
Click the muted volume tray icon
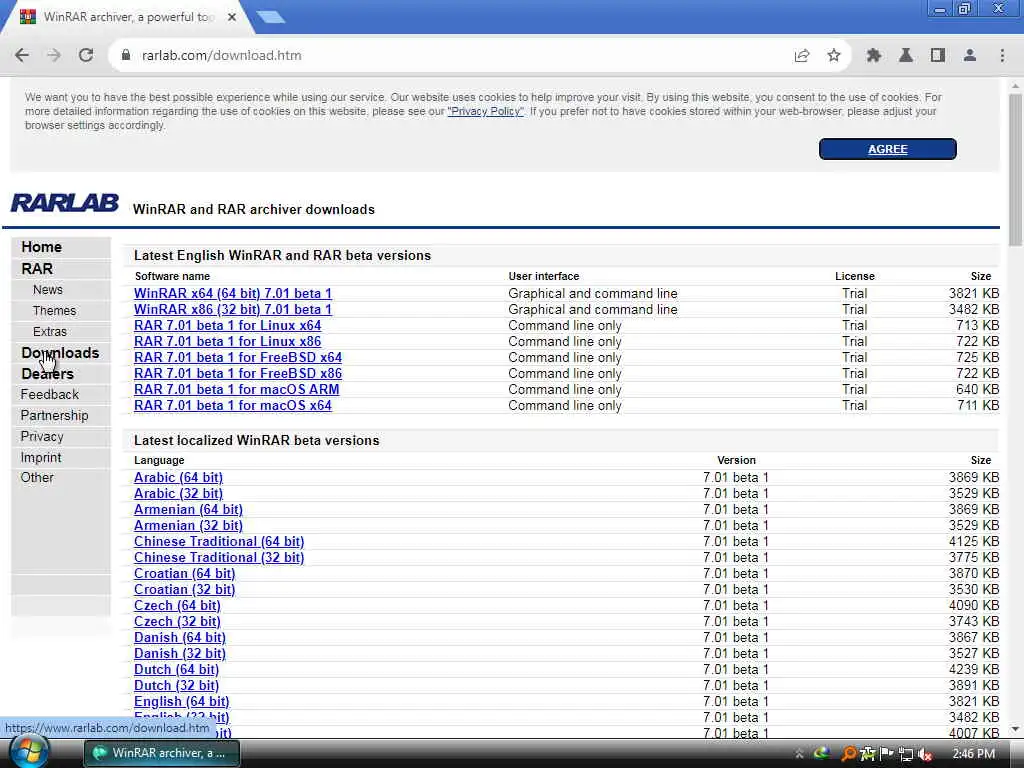(x=925, y=754)
